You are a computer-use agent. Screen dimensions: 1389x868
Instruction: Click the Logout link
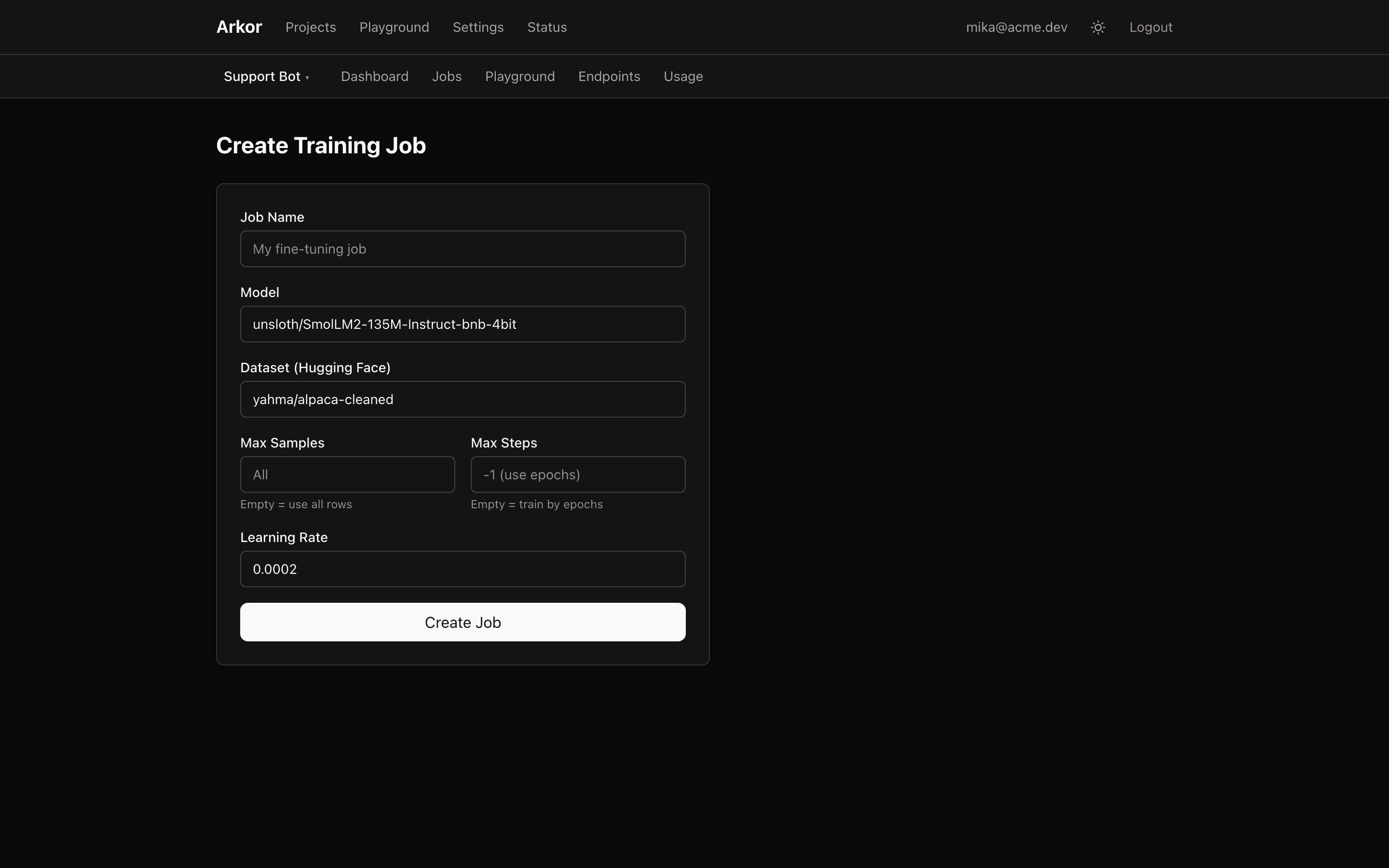click(1151, 27)
